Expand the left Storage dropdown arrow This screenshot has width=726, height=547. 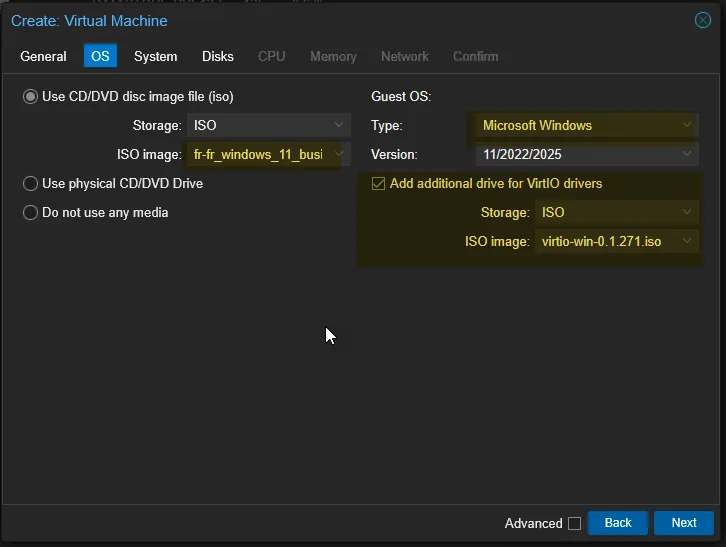coord(339,126)
